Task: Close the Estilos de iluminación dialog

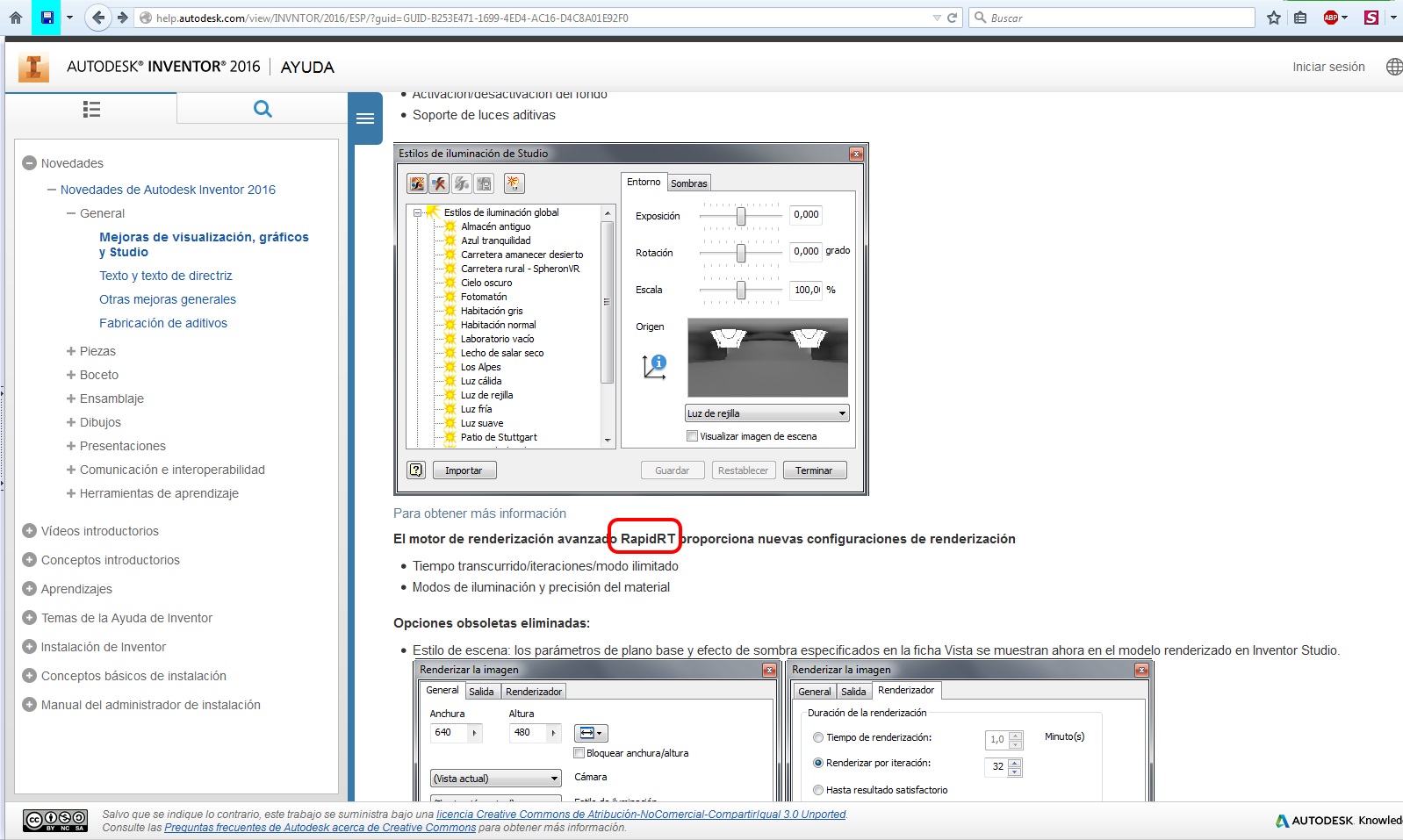Action: pos(856,154)
